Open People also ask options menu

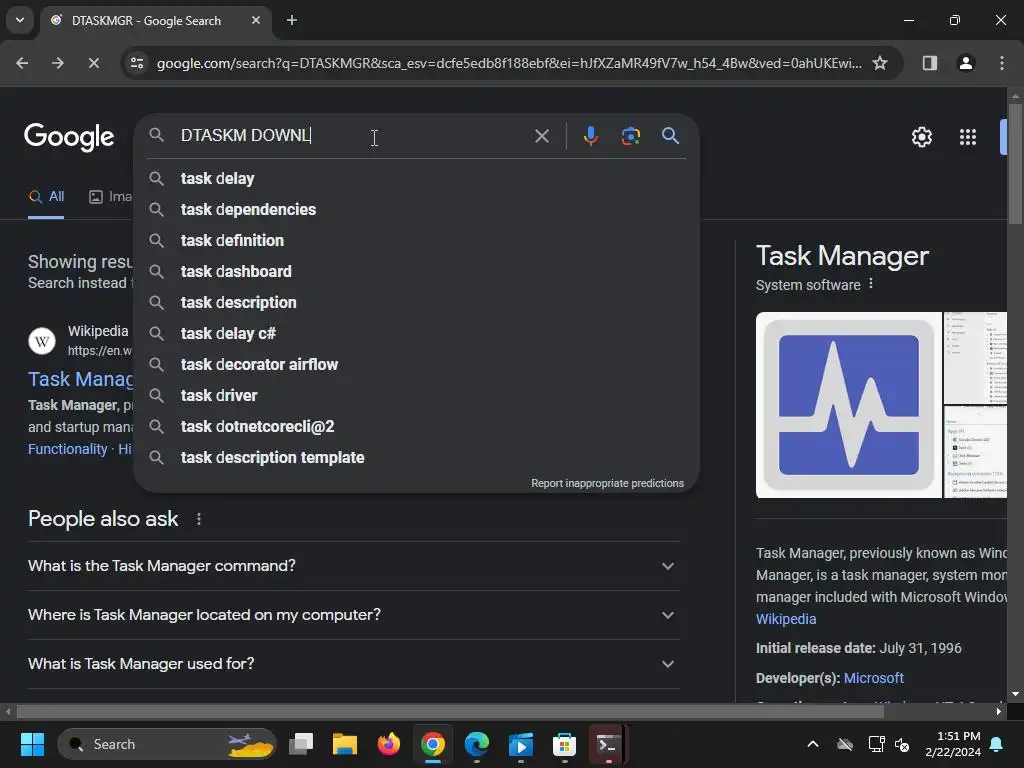pyautogui.click(x=199, y=519)
